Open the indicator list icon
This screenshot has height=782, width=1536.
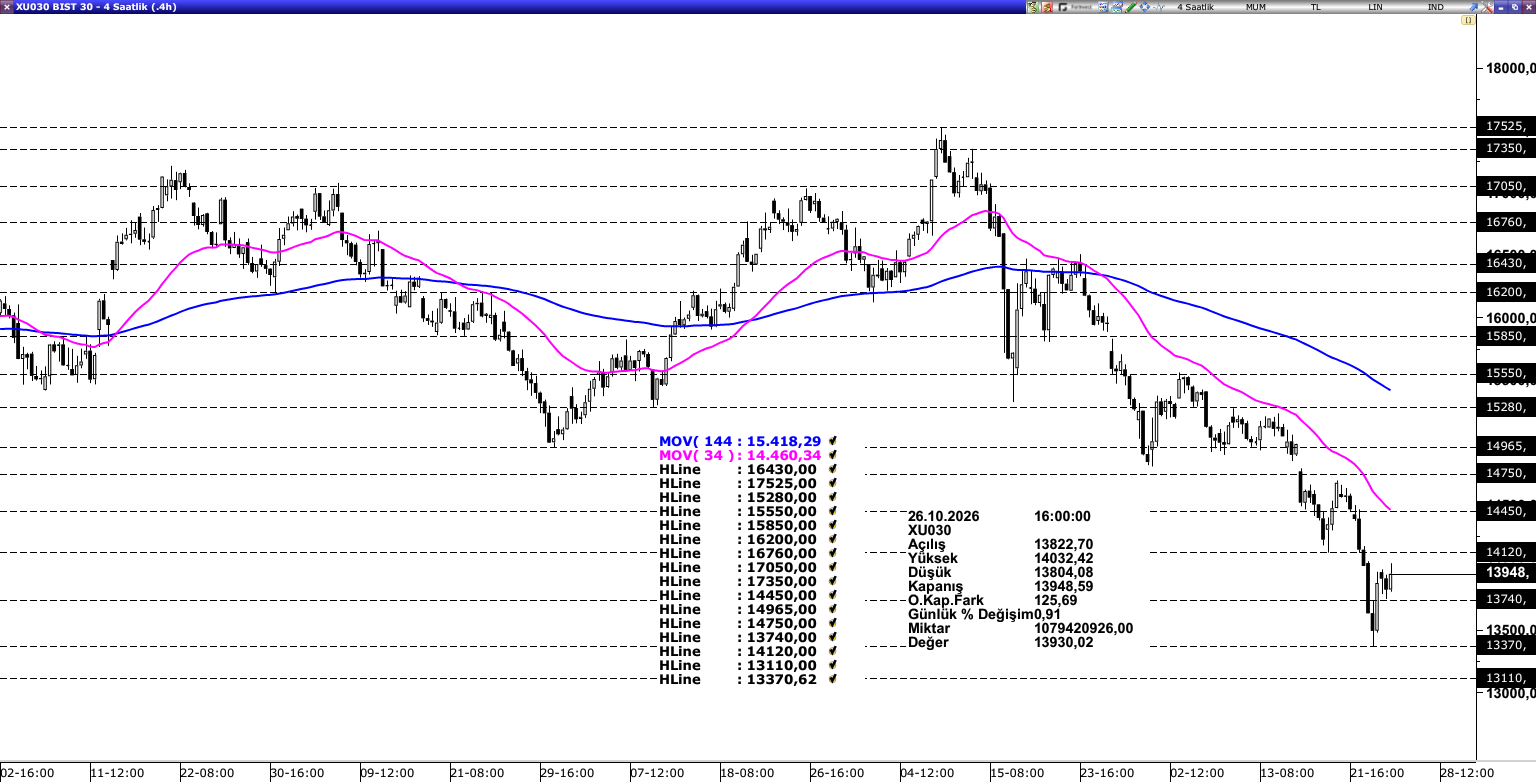pos(1103,7)
